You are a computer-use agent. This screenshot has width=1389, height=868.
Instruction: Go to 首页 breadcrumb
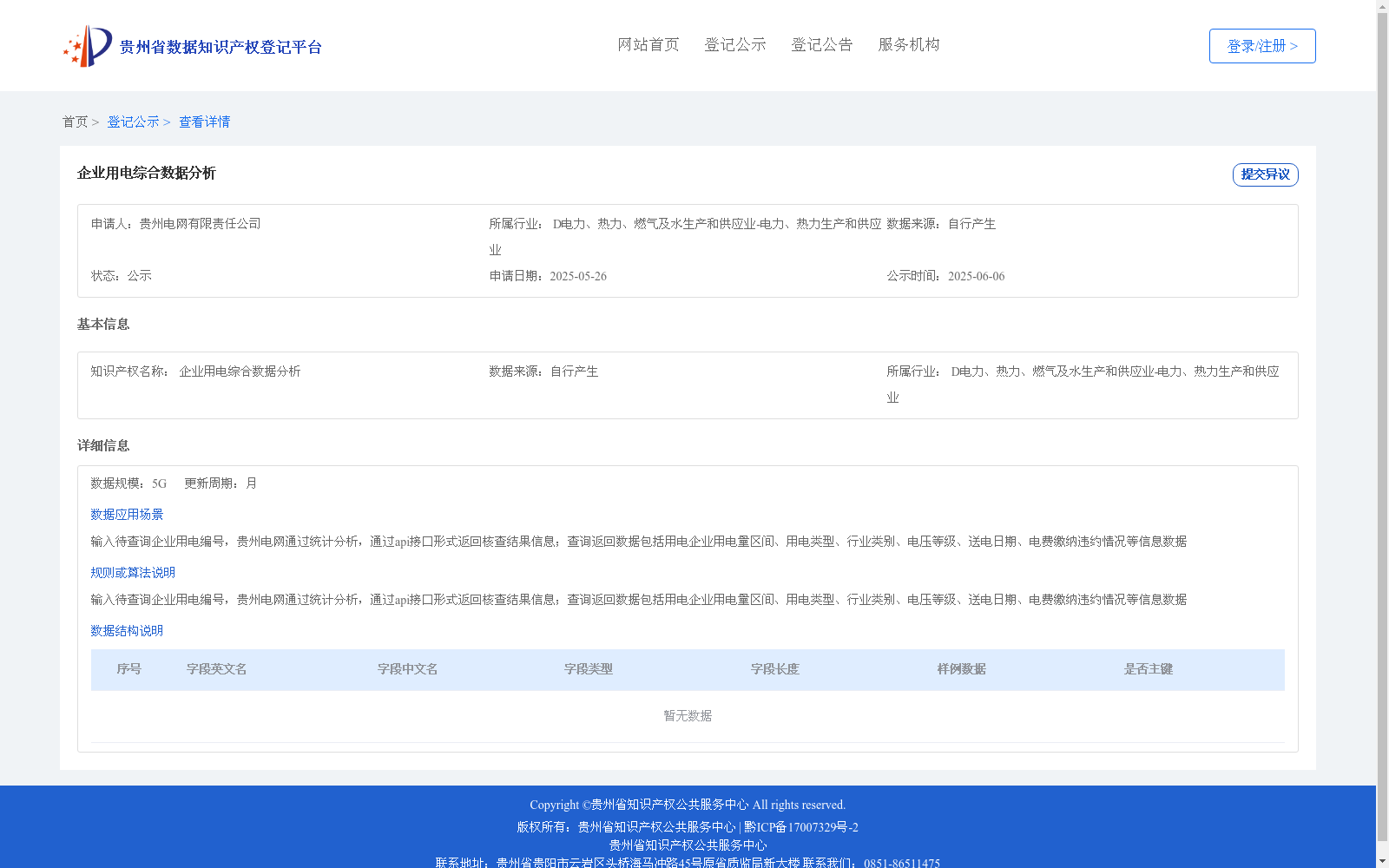point(75,122)
